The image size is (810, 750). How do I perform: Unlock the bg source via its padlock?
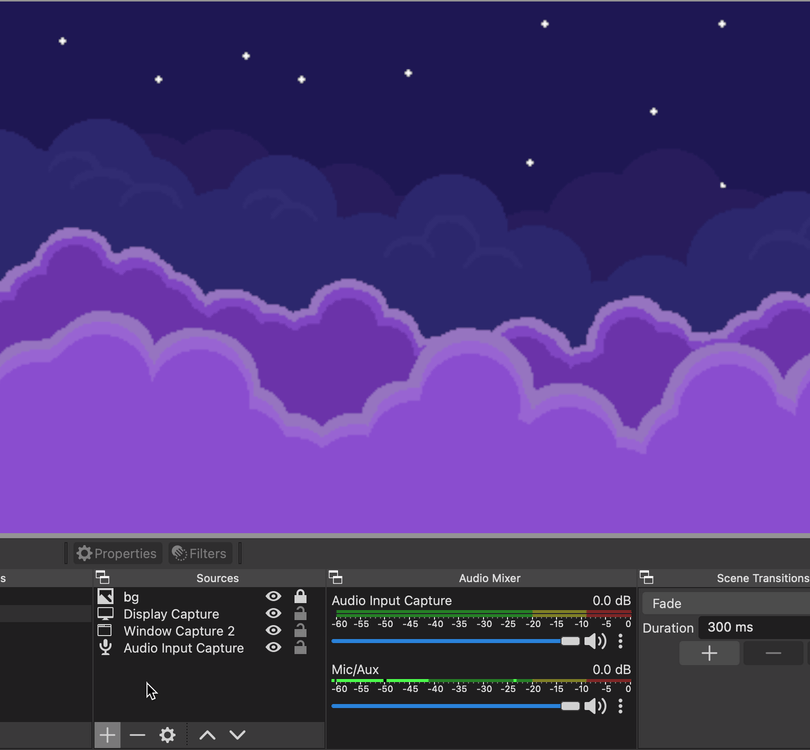300,597
